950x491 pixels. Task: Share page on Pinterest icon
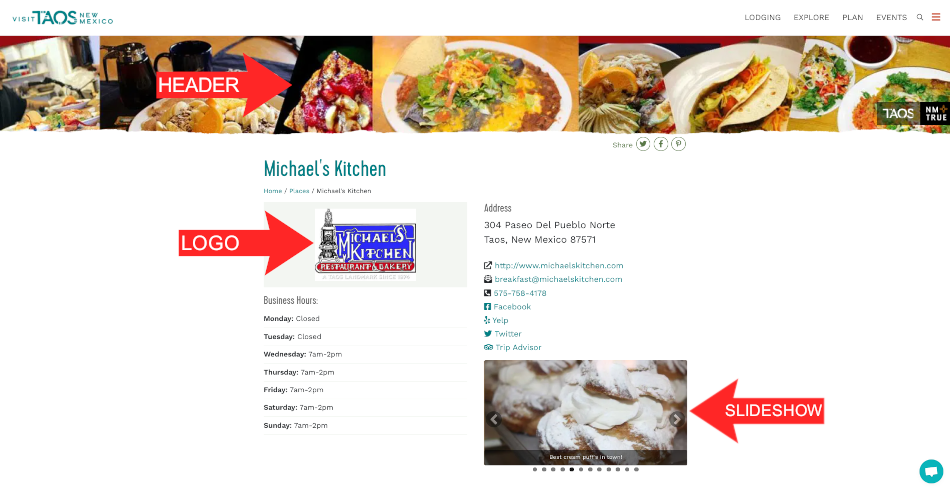(x=679, y=144)
